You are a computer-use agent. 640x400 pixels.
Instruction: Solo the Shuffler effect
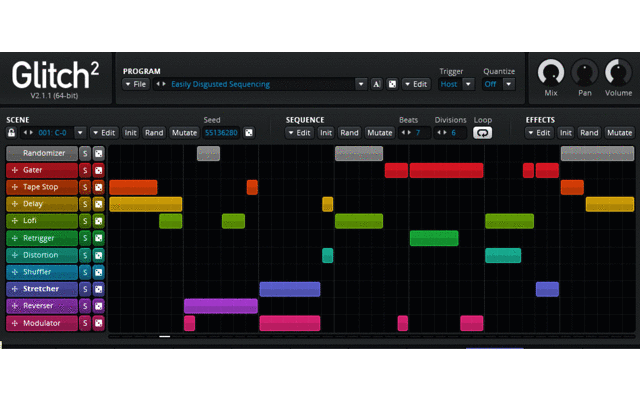click(x=85, y=272)
